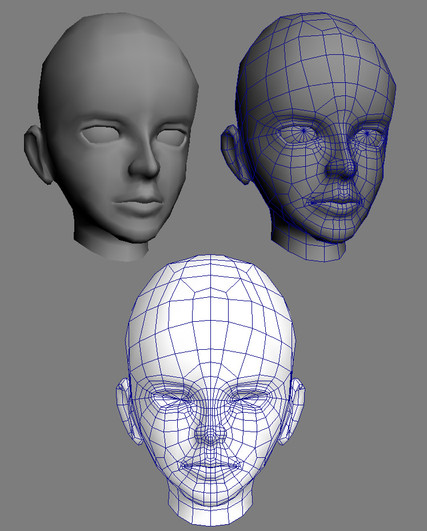Click the ear of the gray wireframe head
This screenshot has width=427, height=531.
click(x=234, y=154)
